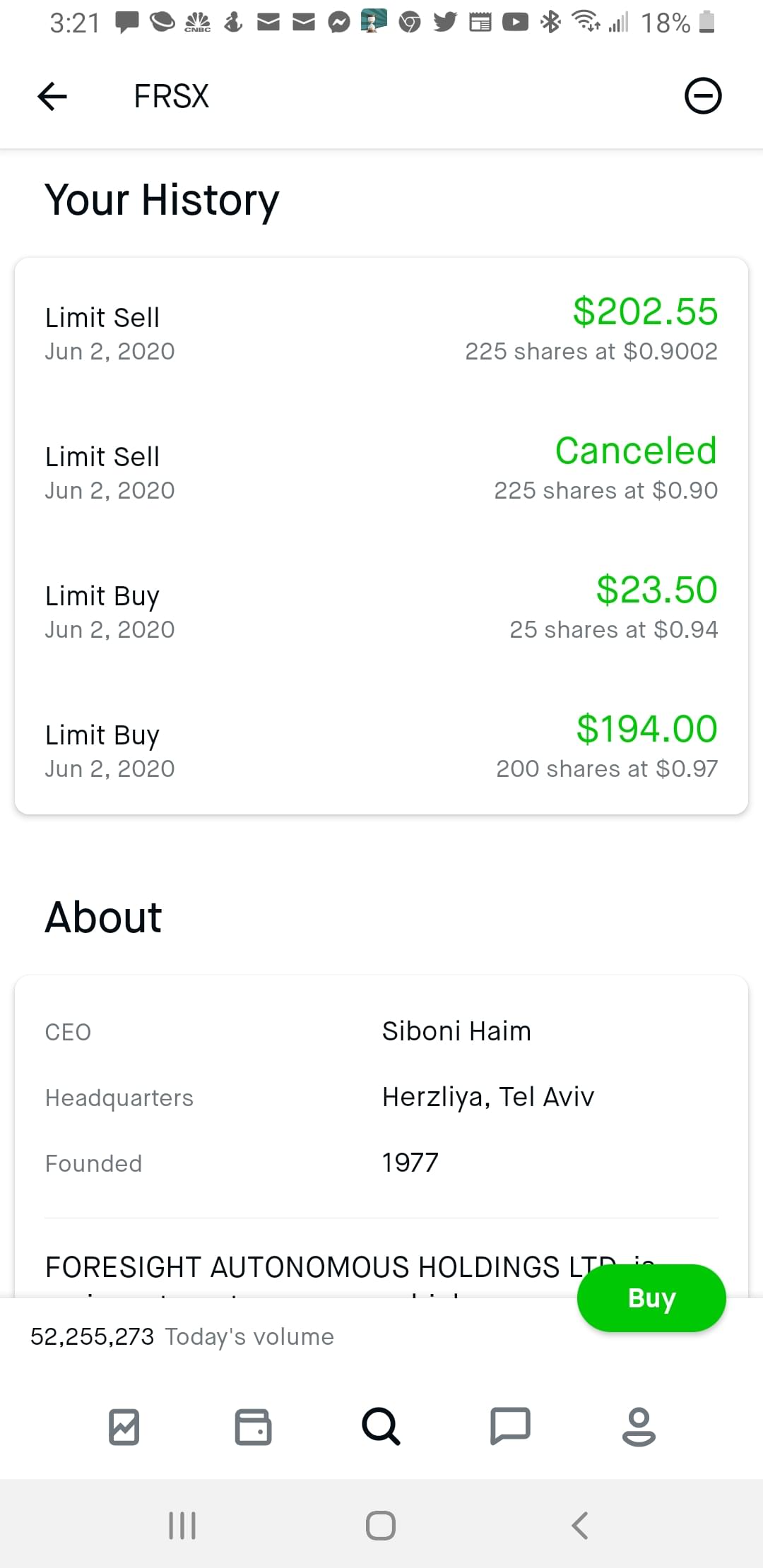
Task: Open the account profile tab
Action: click(x=639, y=1427)
